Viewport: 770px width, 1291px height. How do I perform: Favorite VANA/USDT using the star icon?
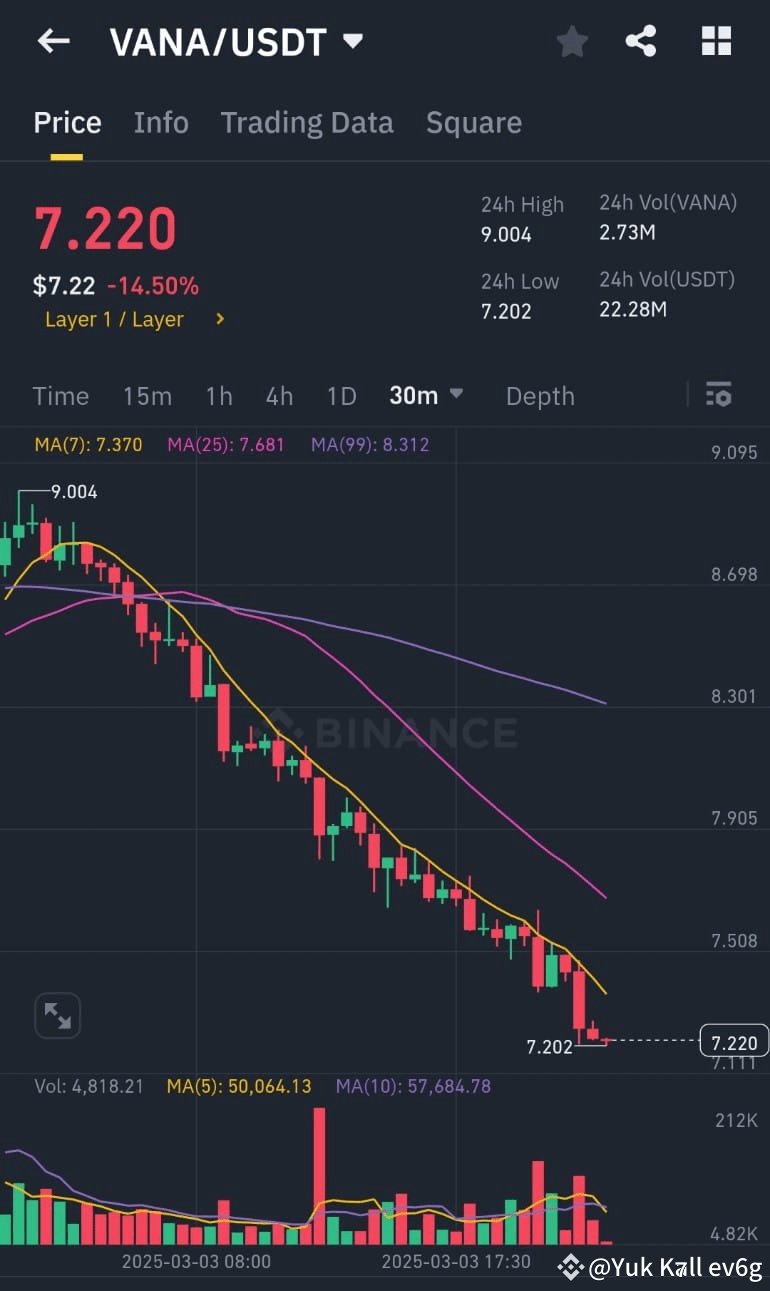[x=572, y=41]
